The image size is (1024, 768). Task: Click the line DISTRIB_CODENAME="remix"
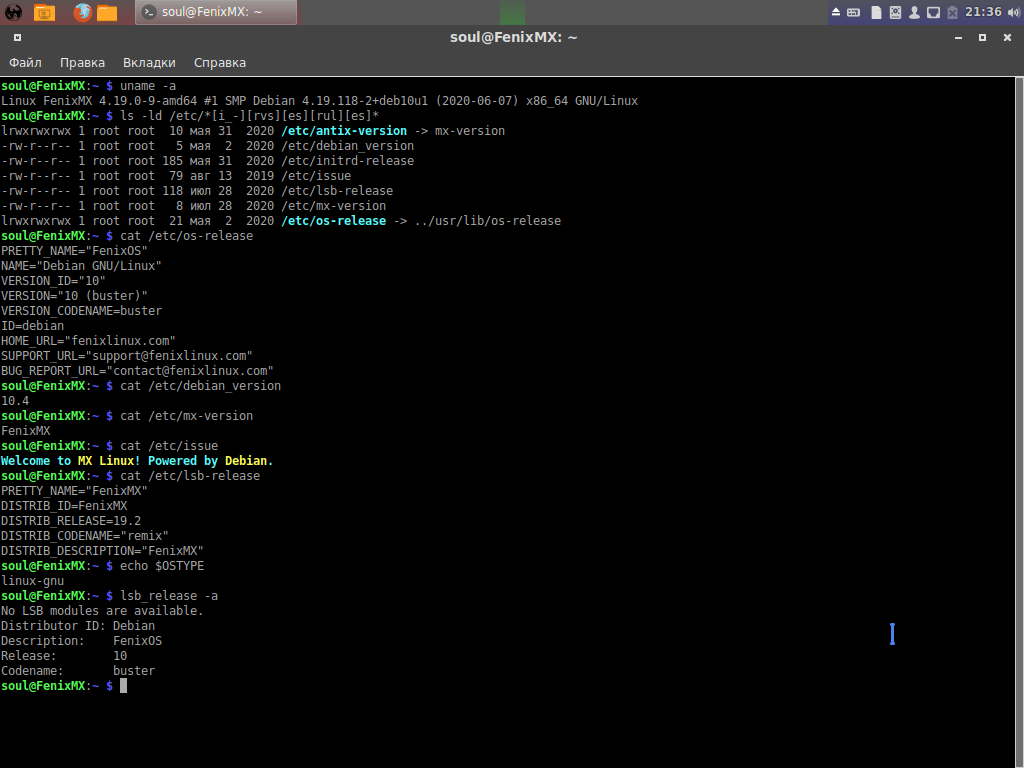click(85, 536)
